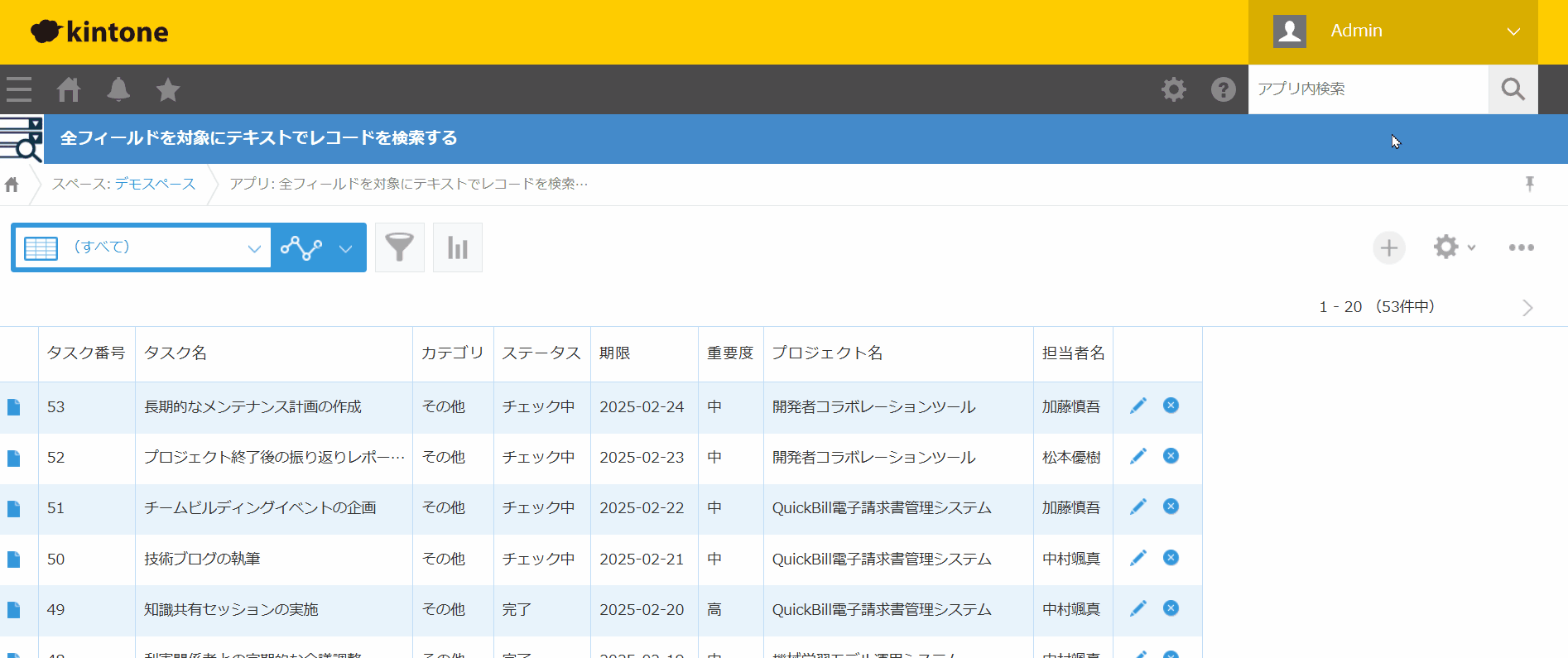Select task name 技術ブログの執筆
This screenshot has width=1568, height=658.
(202, 560)
